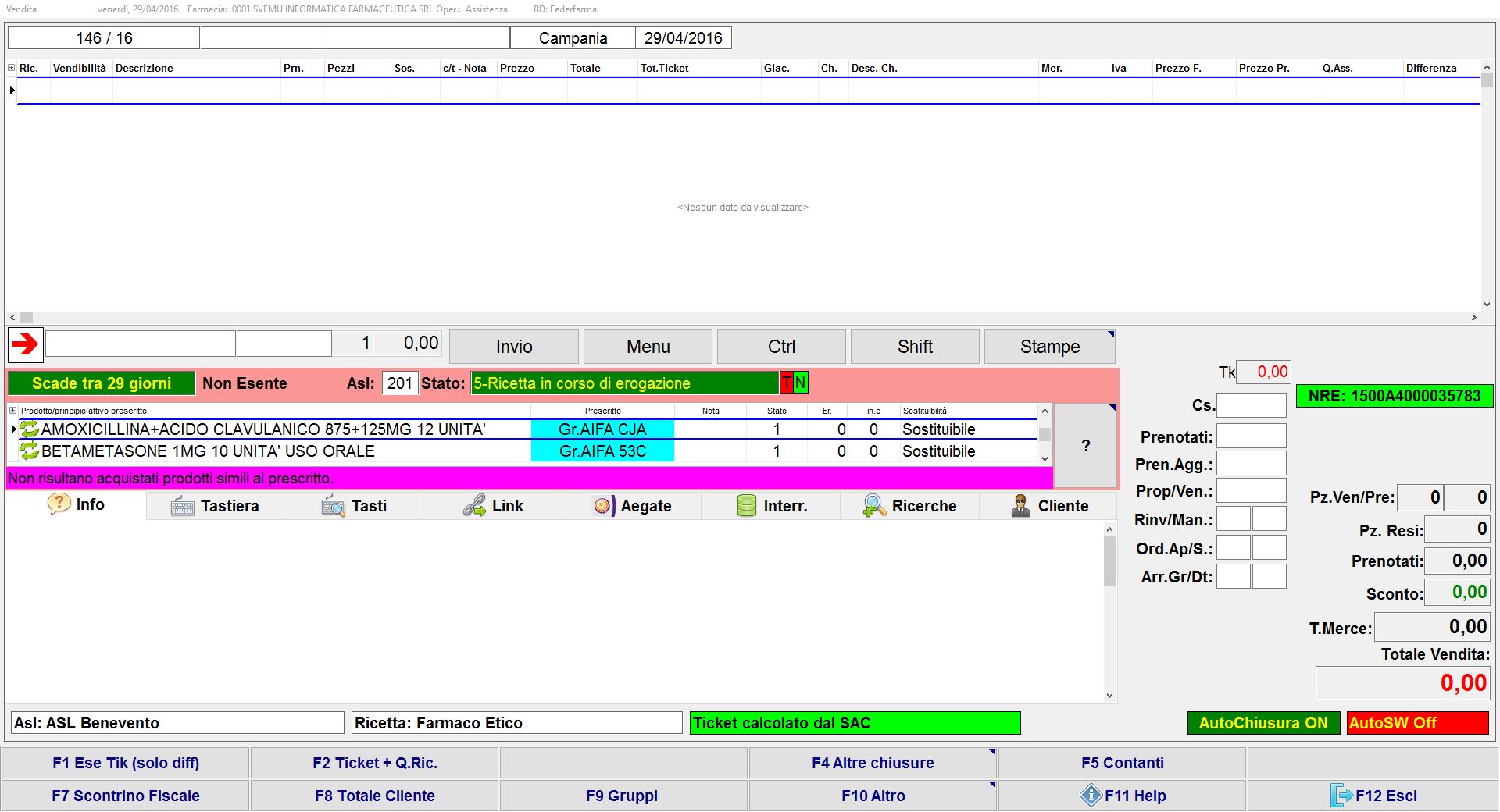Expand the sales grid column chooser

point(12,68)
